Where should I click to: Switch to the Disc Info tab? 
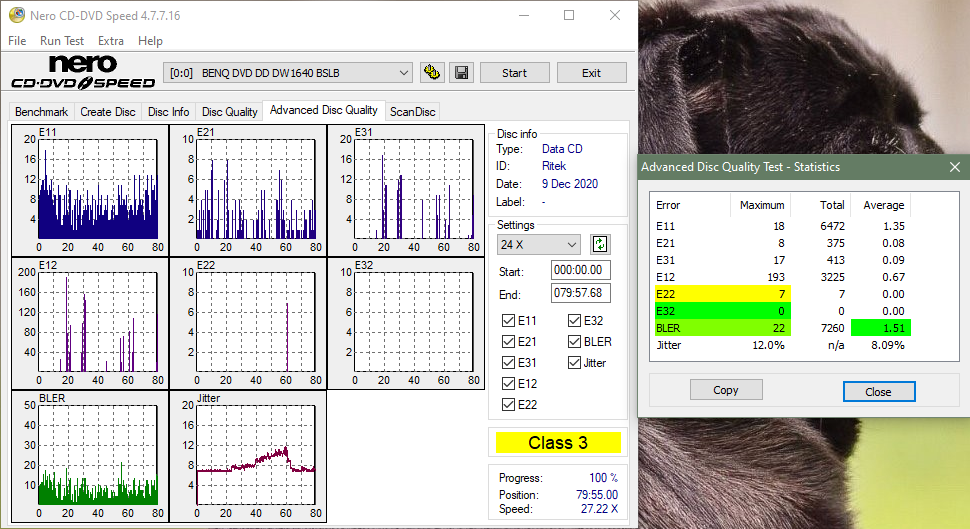tap(168, 112)
